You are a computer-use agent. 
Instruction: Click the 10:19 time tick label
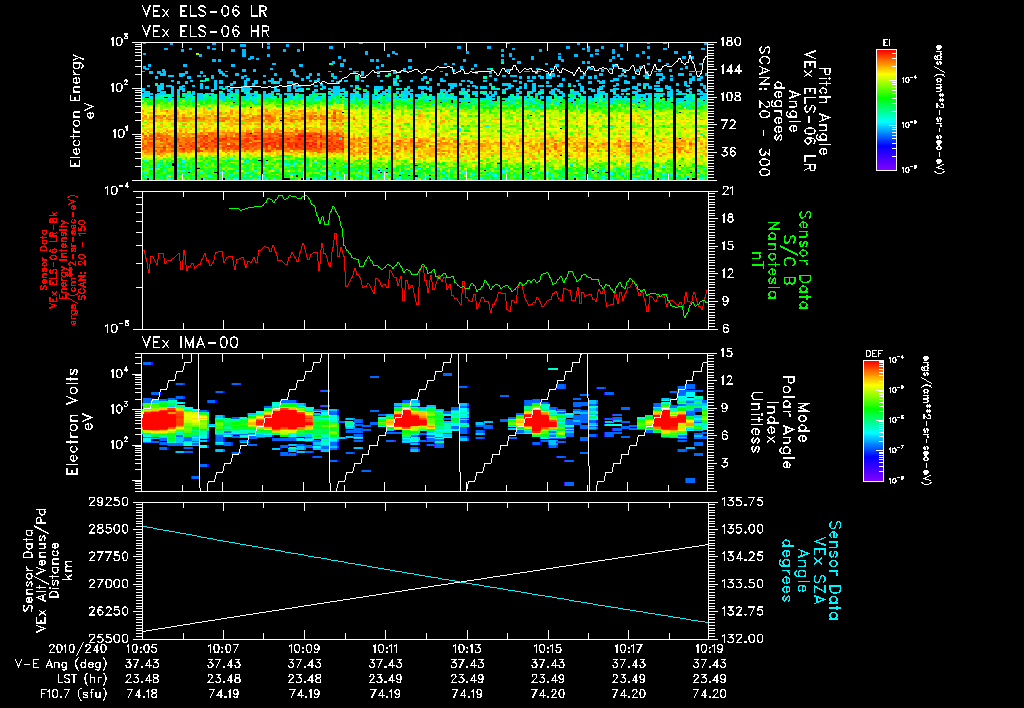click(x=709, y=649)
